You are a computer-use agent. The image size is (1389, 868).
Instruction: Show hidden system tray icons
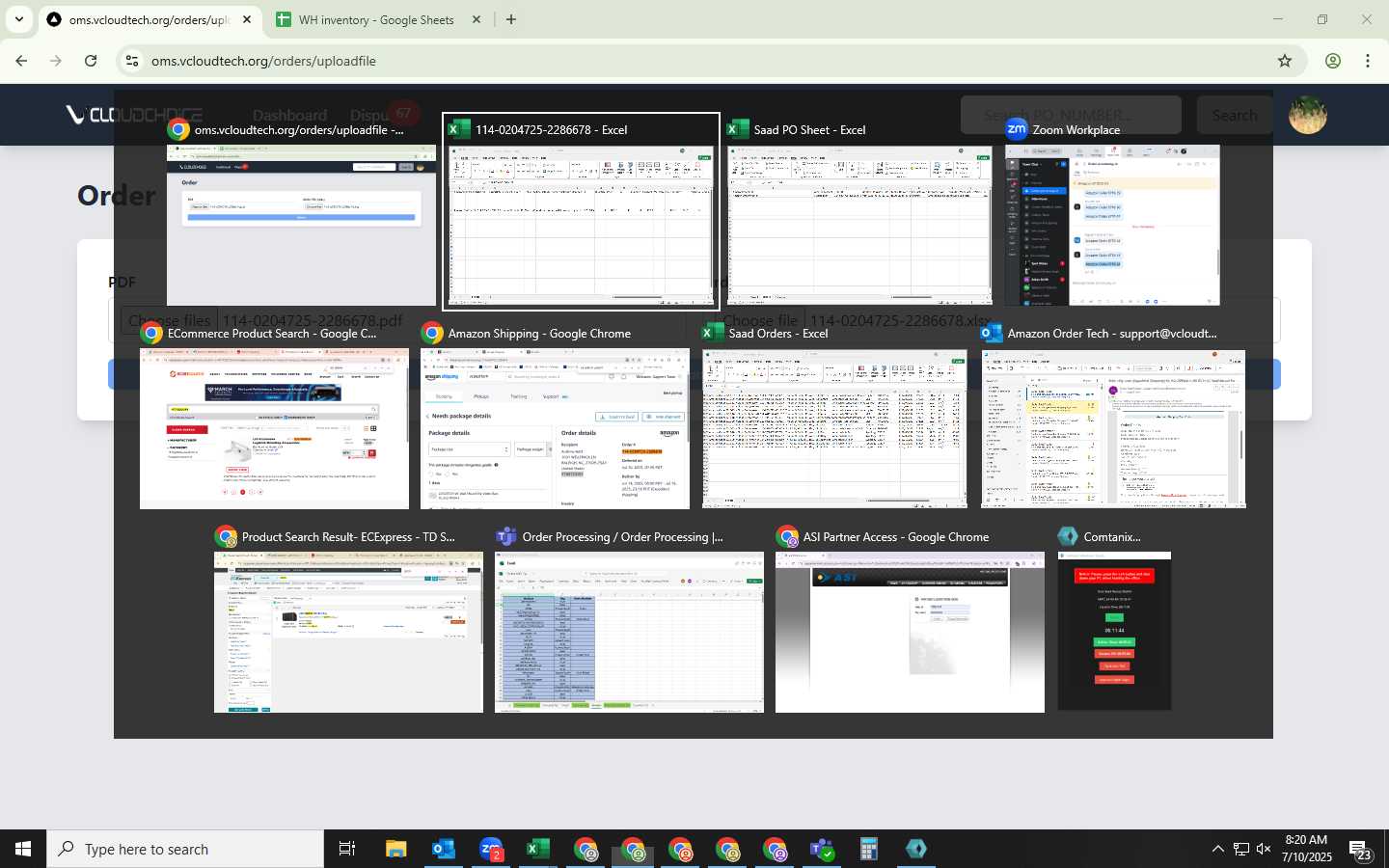(x=1218, y=849)
